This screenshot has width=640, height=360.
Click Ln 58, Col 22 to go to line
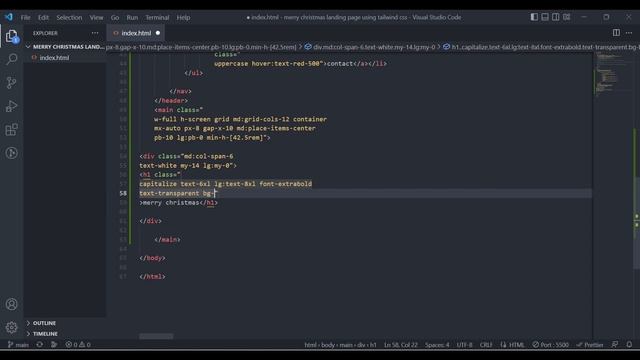point(400,345)
